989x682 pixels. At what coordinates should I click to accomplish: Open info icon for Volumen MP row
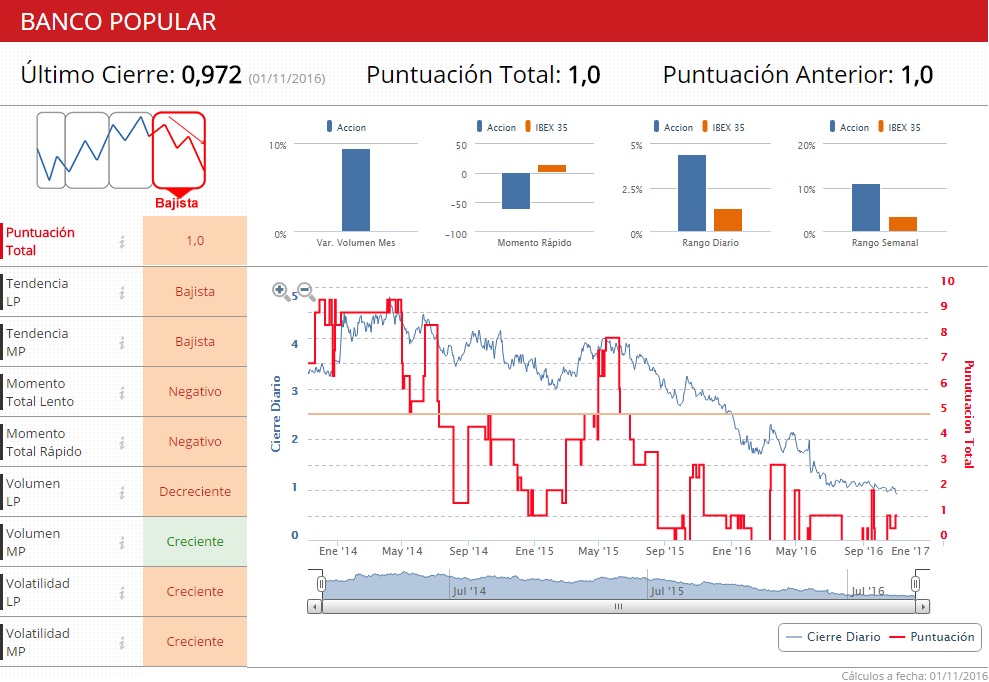click(x=122, y=542)
